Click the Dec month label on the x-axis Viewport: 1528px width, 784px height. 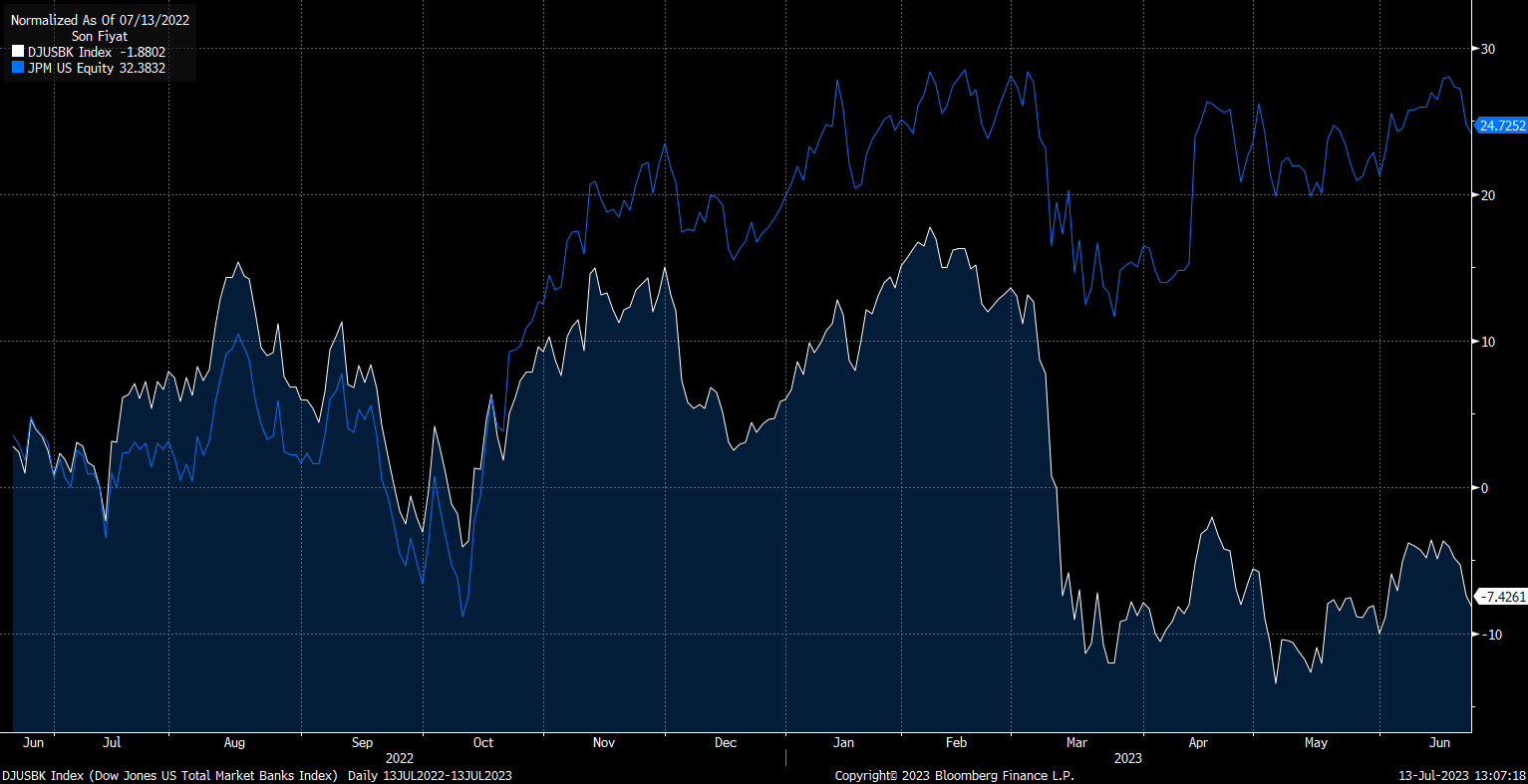(x=726, y=742)
